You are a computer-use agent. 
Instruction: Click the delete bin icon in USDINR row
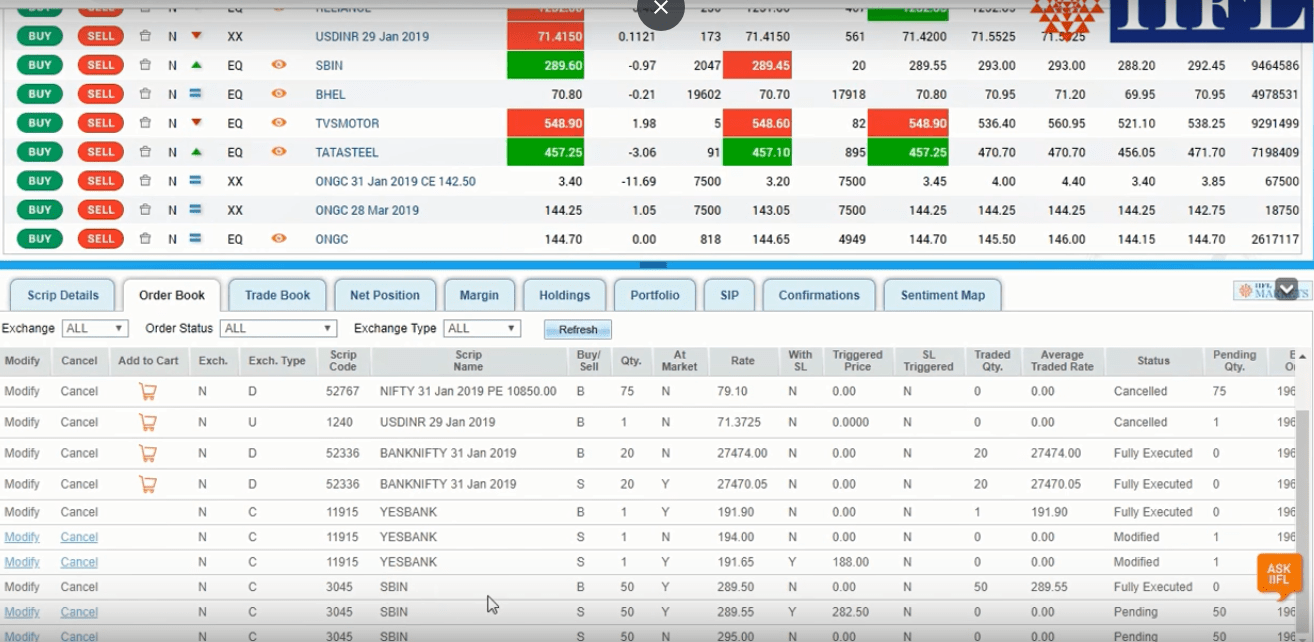coord(145,36)
